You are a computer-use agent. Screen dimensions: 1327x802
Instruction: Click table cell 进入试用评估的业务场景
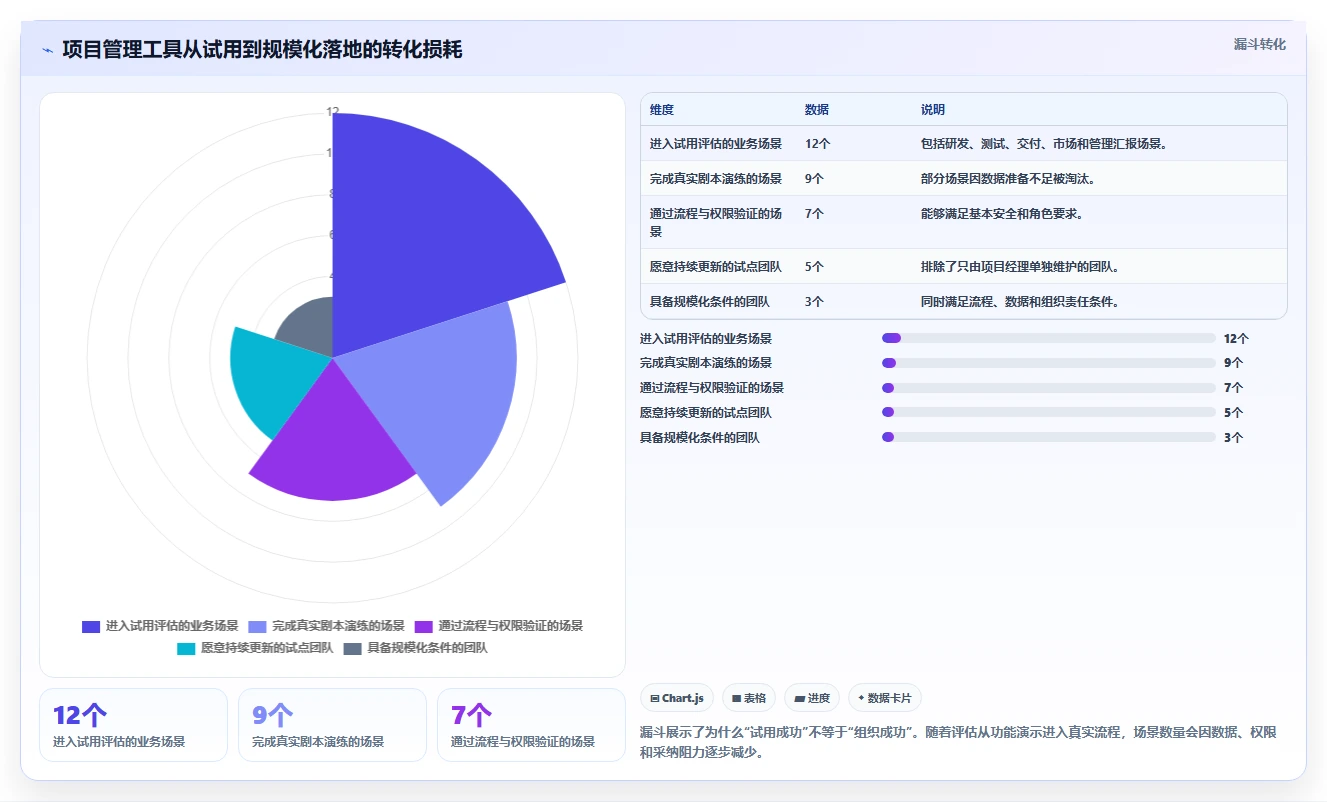point(716,144)
